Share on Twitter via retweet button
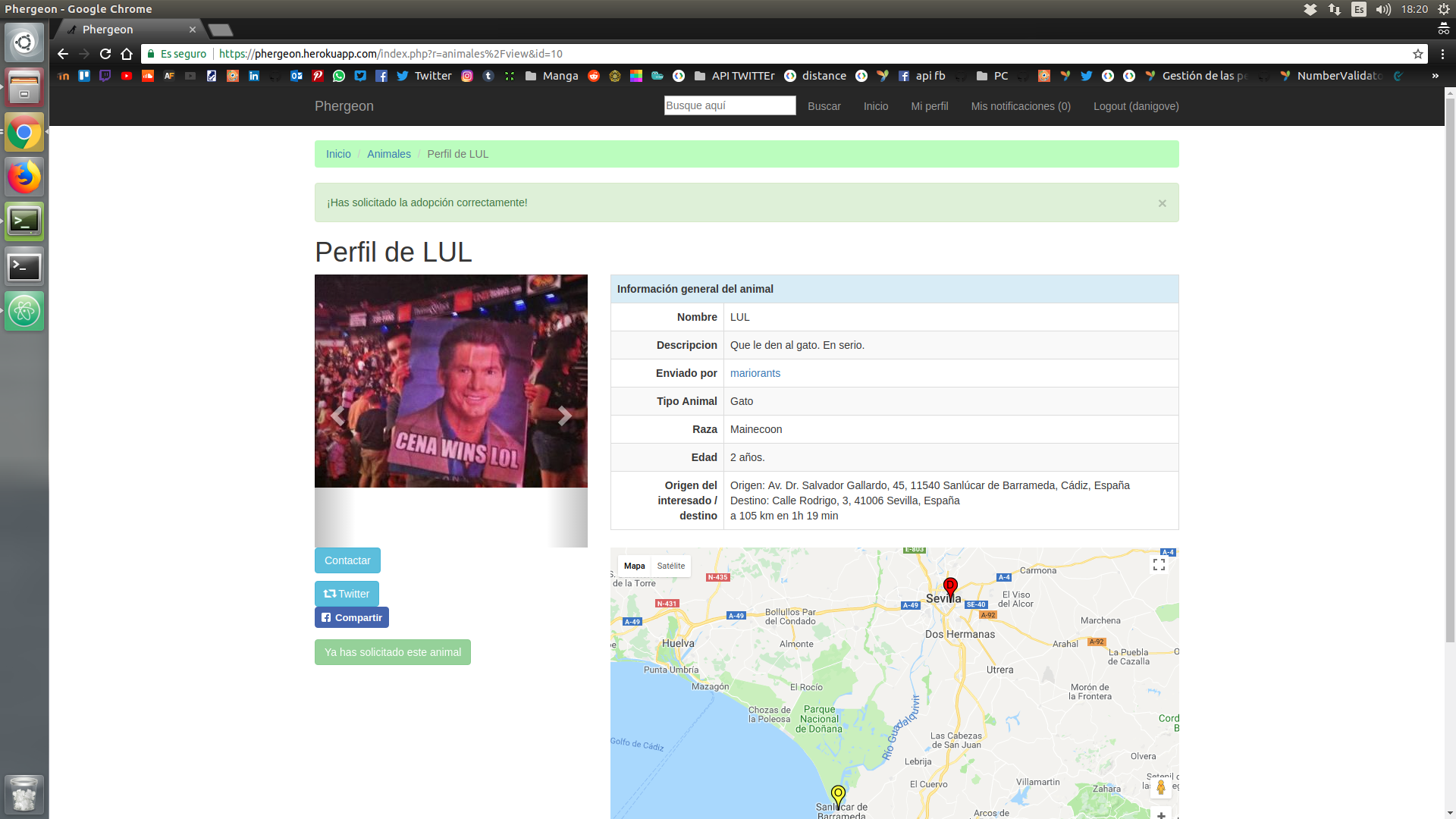 click(347, 594)
